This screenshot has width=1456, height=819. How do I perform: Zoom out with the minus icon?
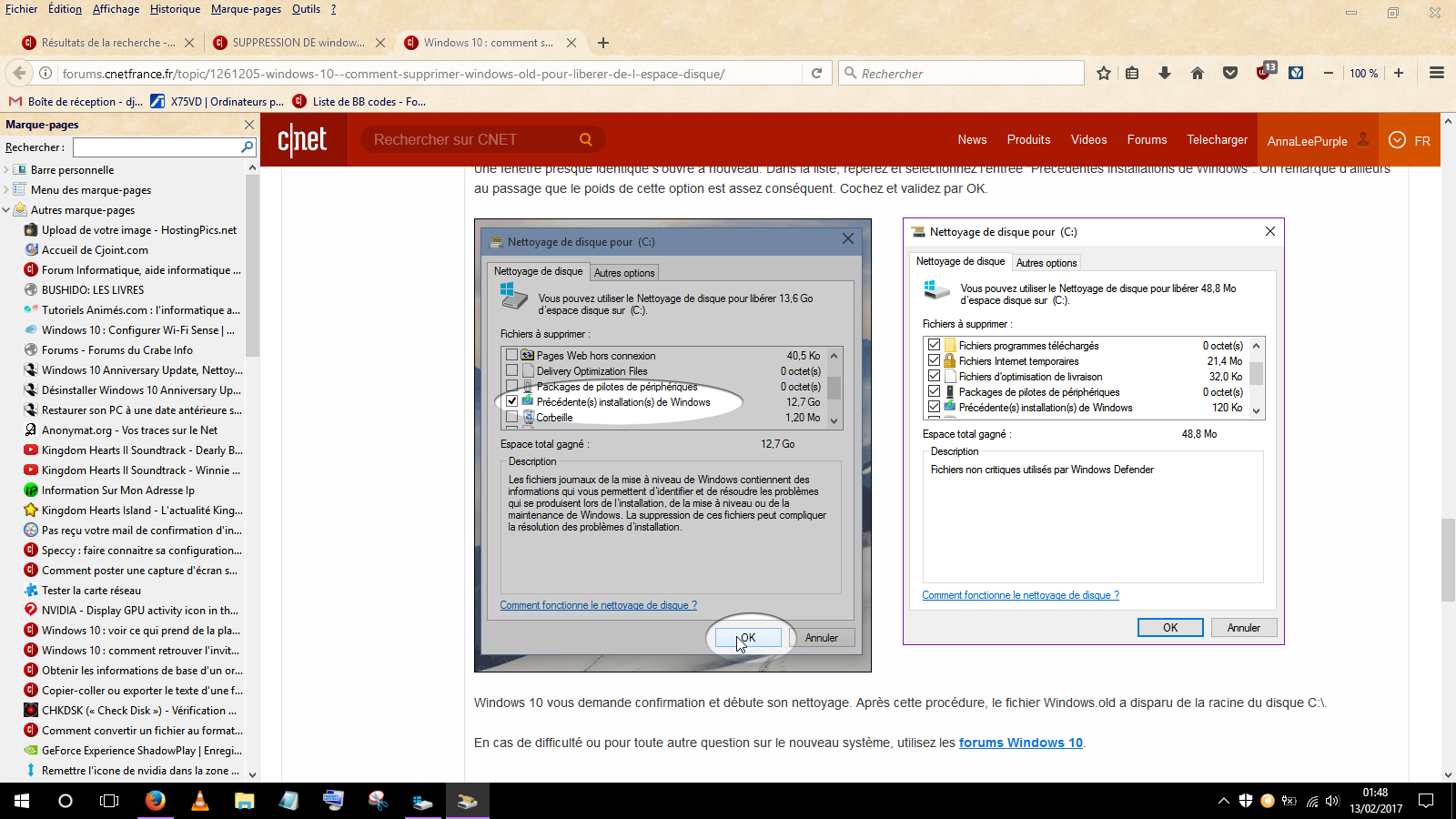tap(1329, 73)
